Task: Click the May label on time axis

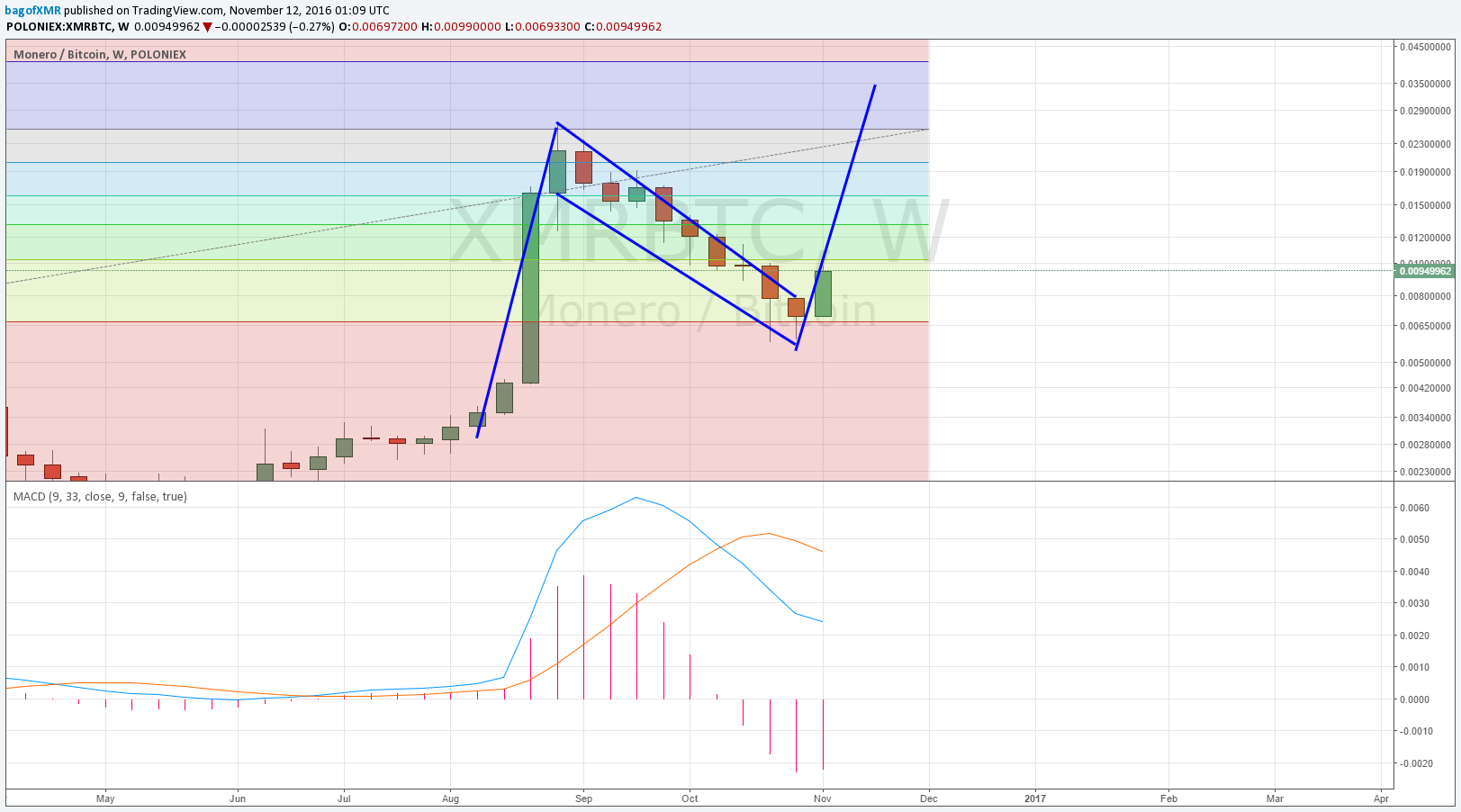Action: pos(105,798)
